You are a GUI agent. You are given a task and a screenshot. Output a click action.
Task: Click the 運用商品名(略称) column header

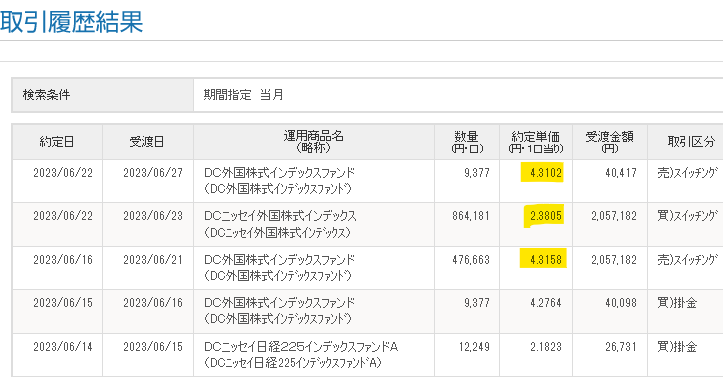pos(314,141)
